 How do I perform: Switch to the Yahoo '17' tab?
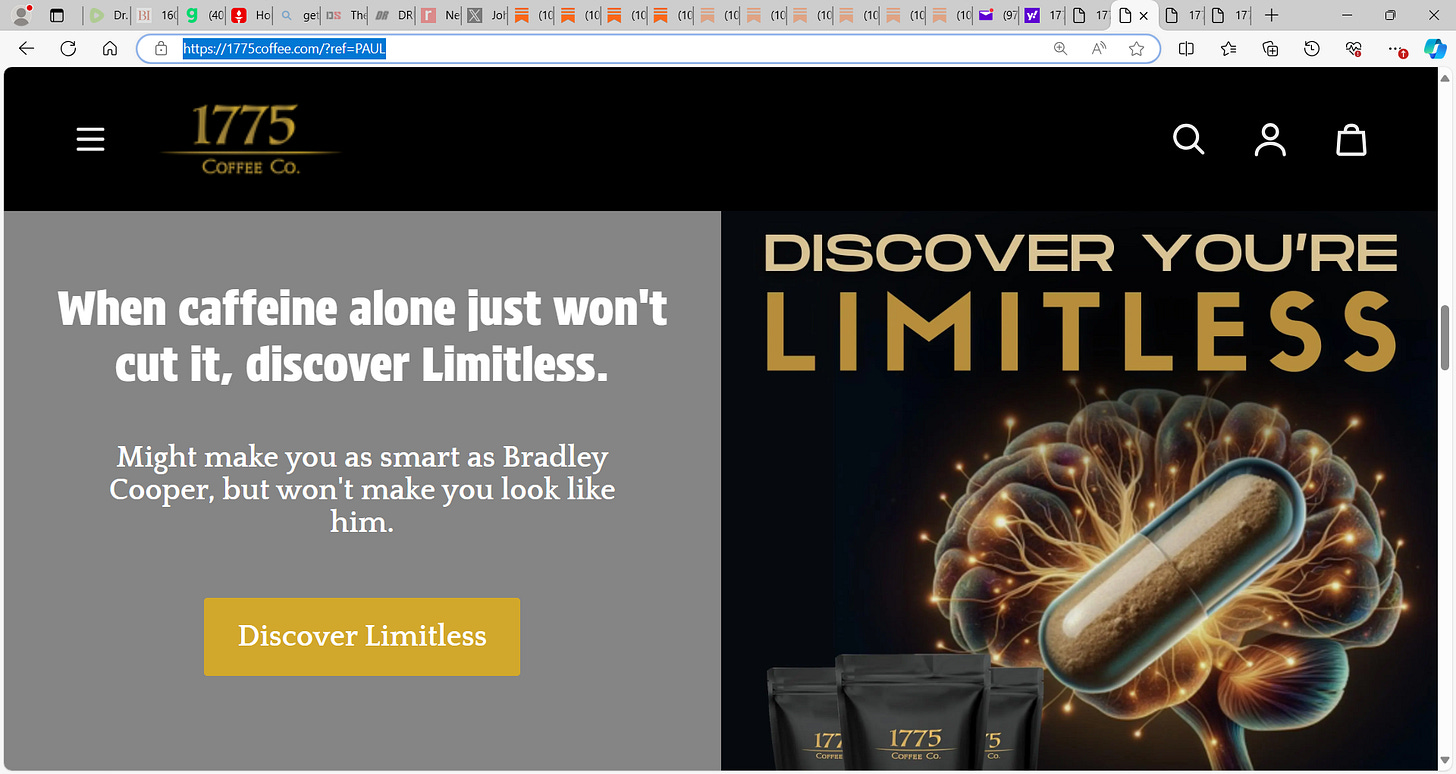click(x=1044, y=15)
